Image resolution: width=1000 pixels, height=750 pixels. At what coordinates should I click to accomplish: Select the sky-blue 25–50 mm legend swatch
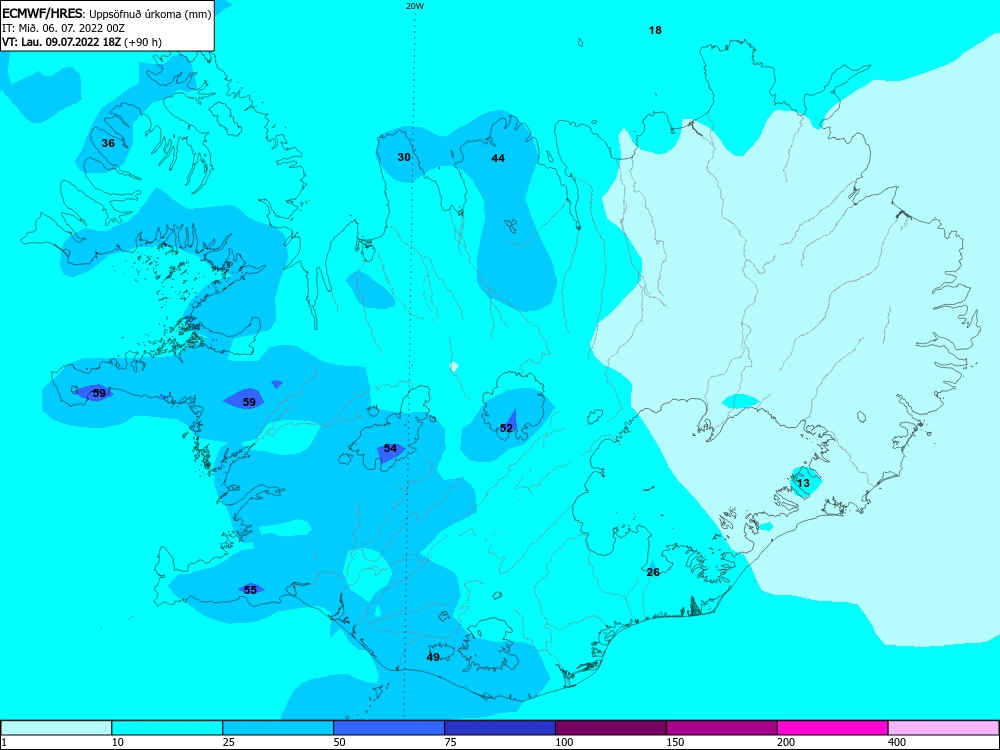point(278,728)
